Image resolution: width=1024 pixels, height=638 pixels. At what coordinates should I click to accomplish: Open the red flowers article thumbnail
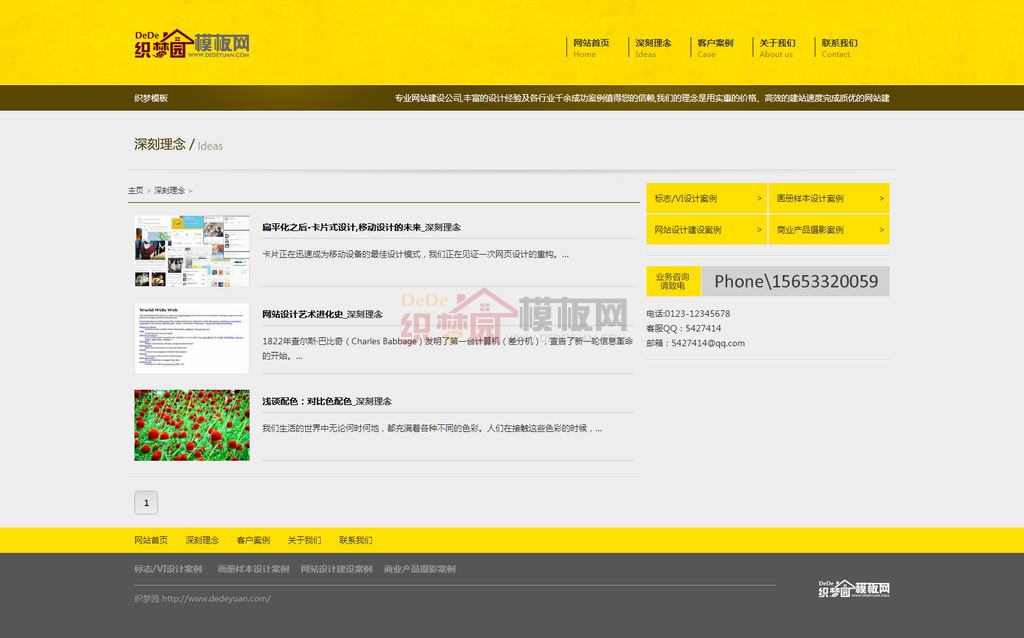pyautogui.click(x=192, y=425)
